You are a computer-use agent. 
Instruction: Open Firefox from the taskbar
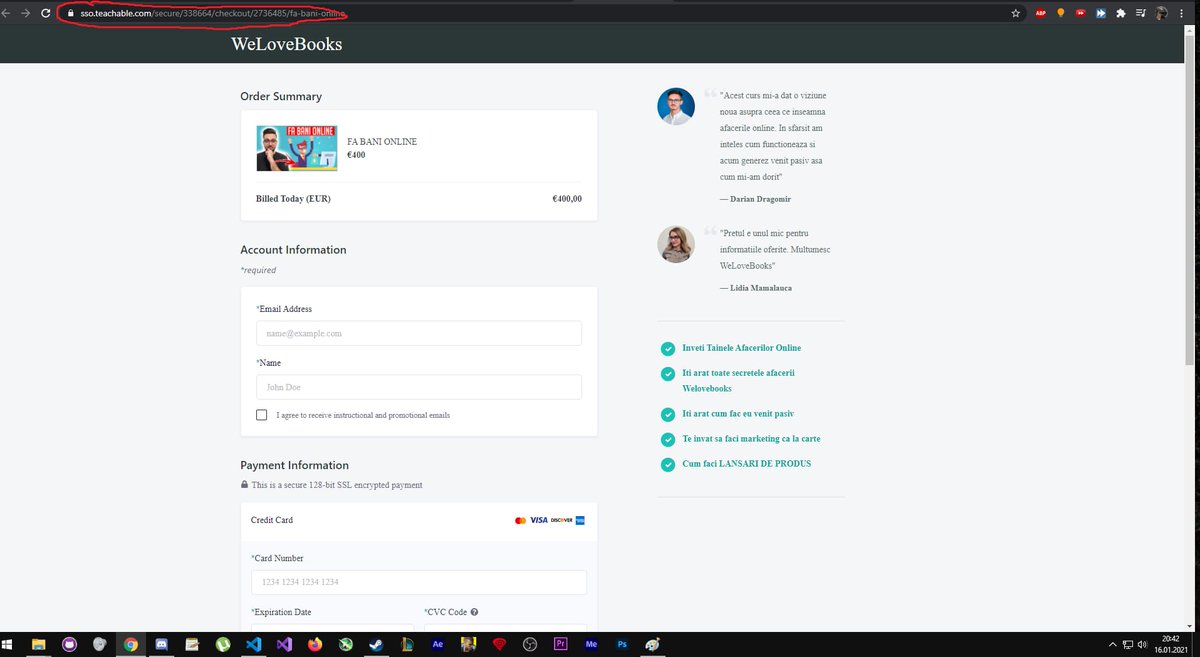point(315,645)
